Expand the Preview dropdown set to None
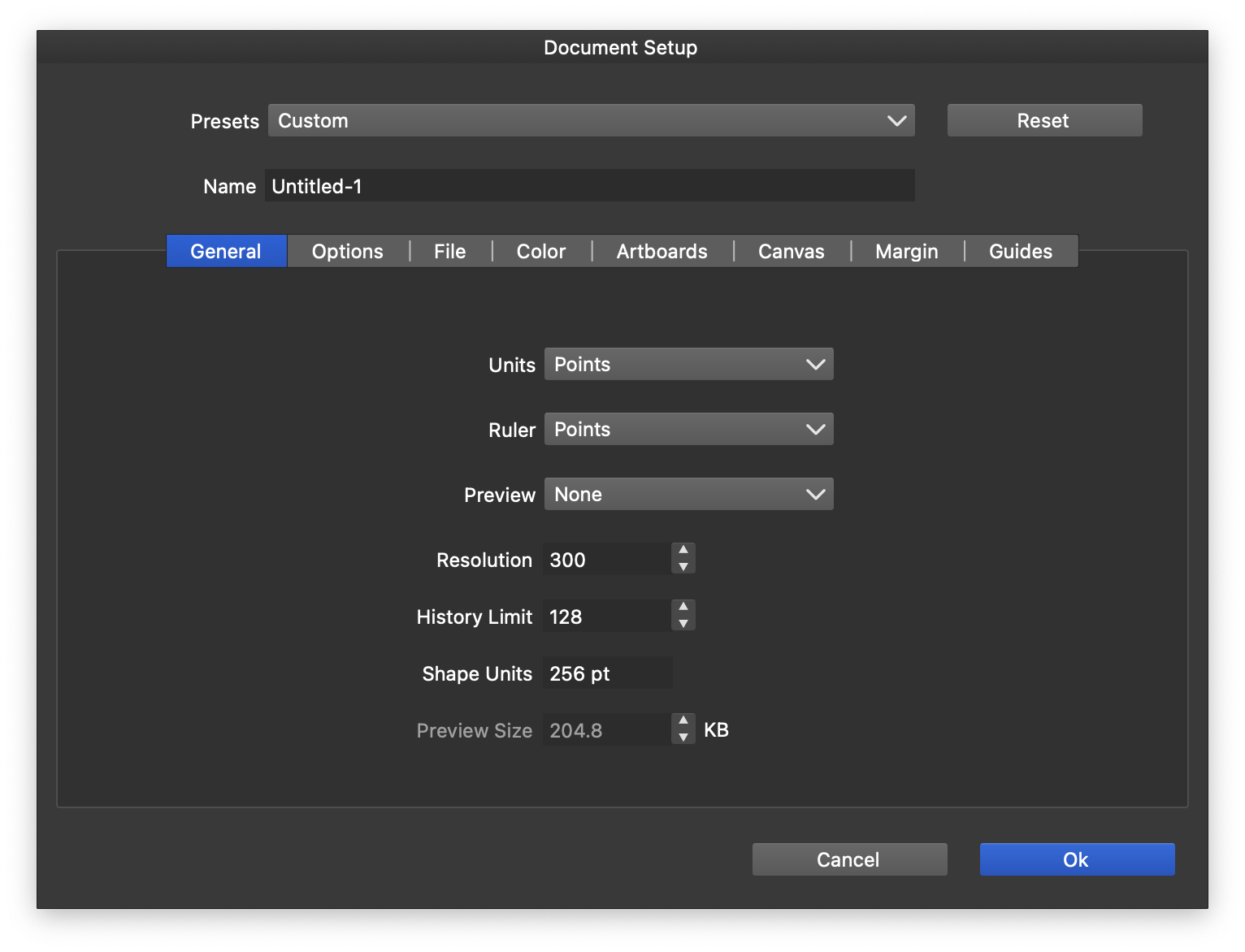Image resolution: width=1245 pixels, height=952 pixels. (688, 495)
